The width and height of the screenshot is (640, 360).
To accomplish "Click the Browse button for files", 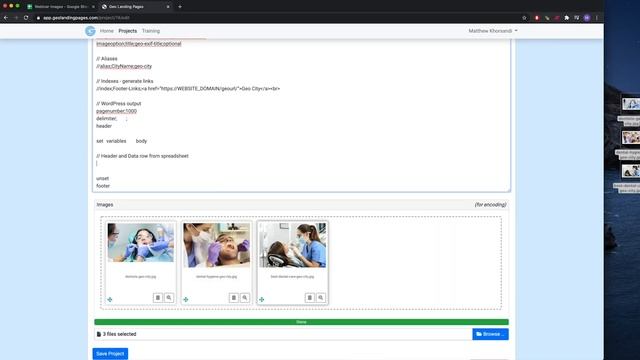I will pyautogui.click(x=490, y=334).
